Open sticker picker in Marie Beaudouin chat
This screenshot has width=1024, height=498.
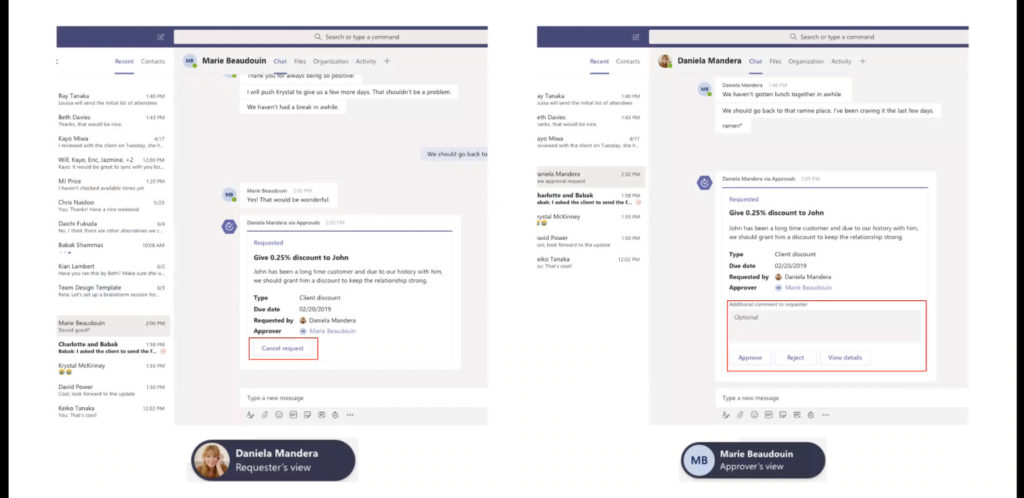(x=307, y=414)
